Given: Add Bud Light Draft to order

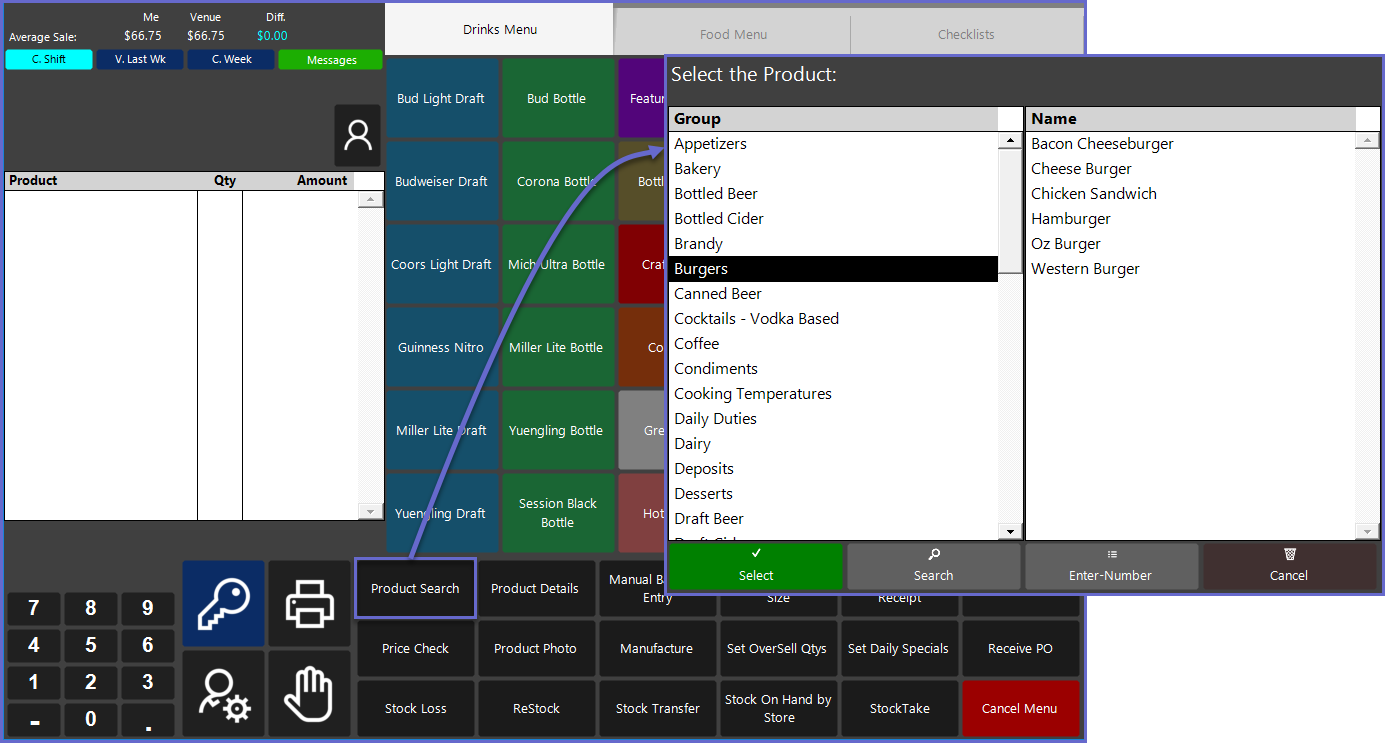Looking at the screenshot, I should pos(440,99).
